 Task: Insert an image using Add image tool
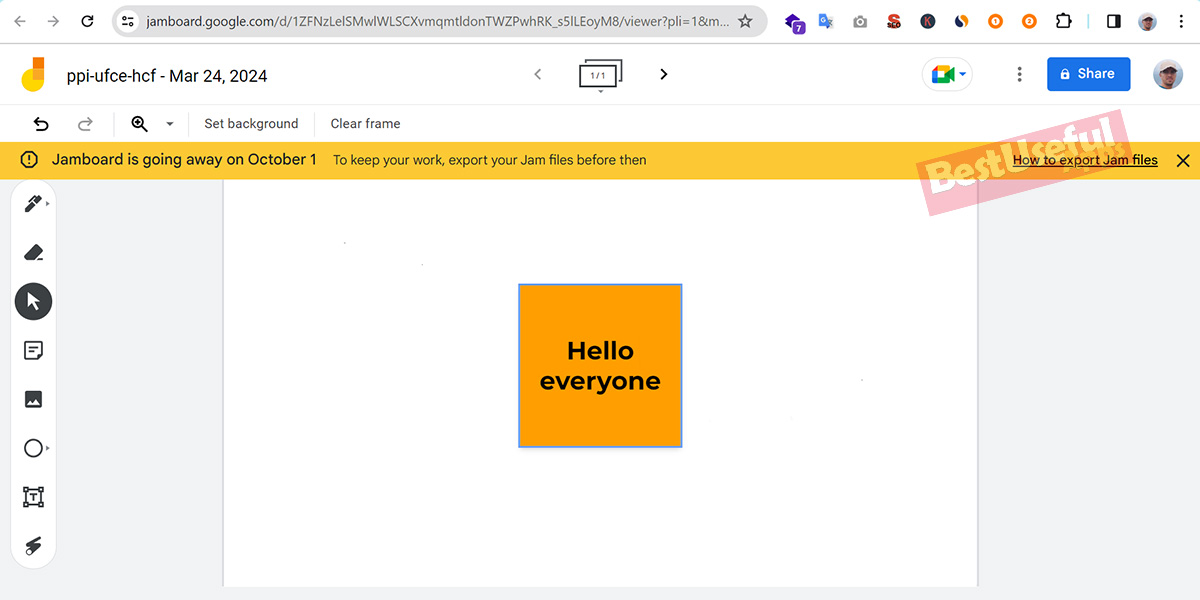33,399
